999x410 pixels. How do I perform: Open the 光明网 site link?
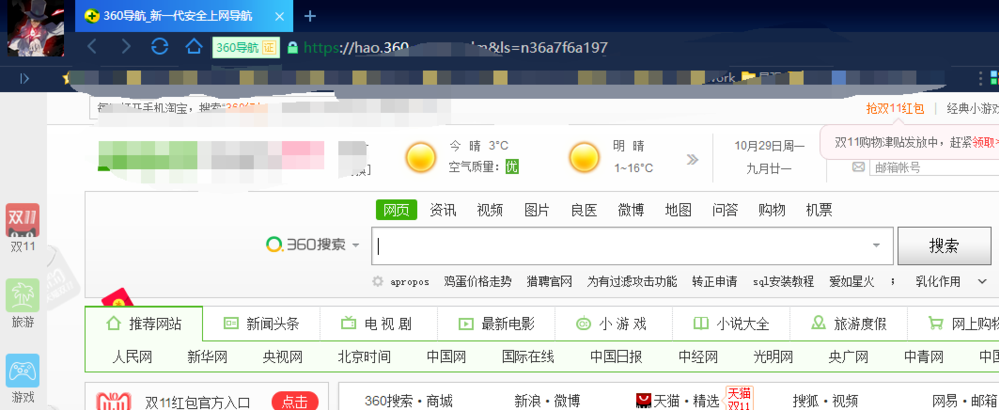[x=773, y=357]
